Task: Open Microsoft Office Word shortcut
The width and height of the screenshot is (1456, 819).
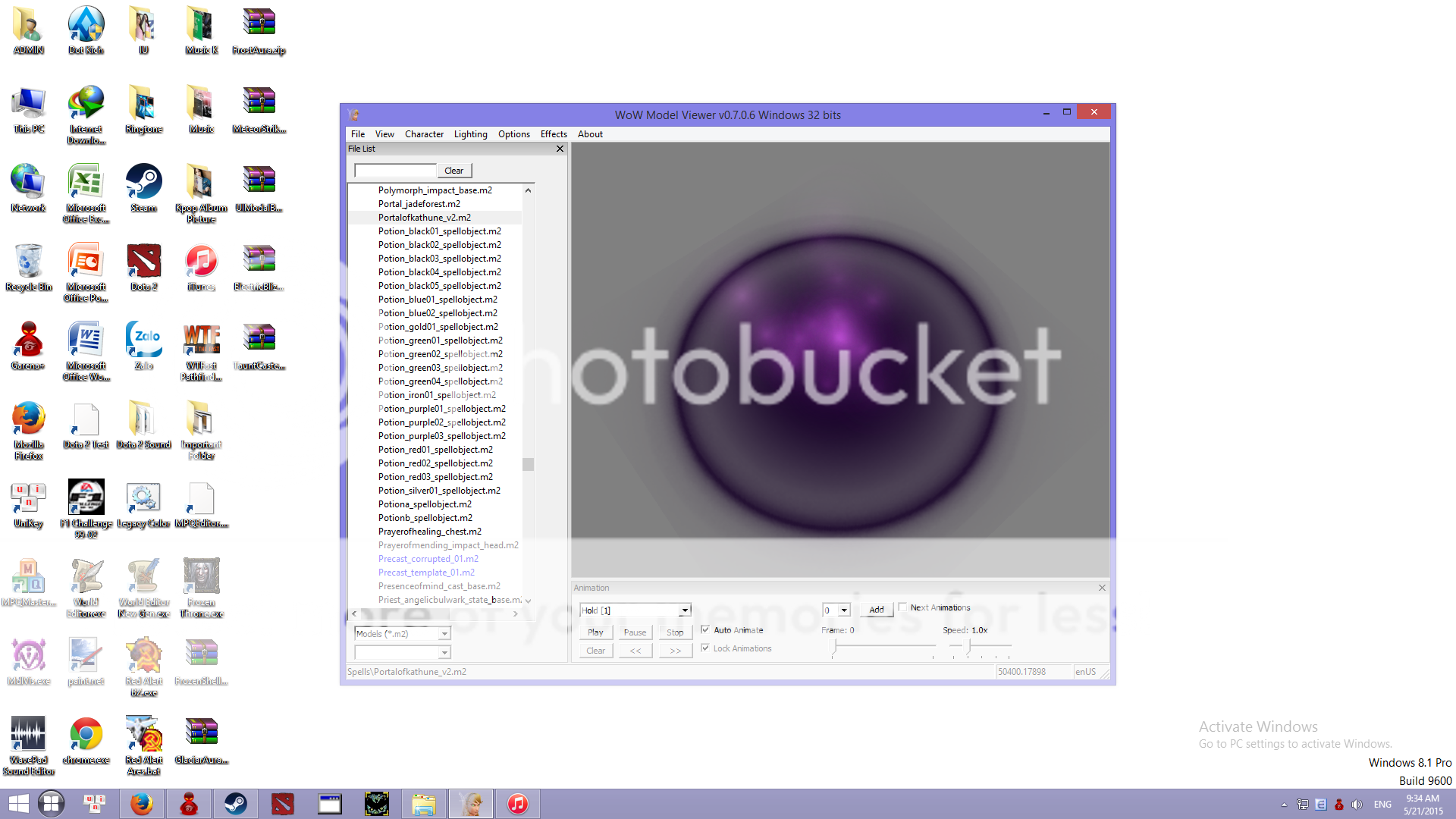Action: coord(86,352)
